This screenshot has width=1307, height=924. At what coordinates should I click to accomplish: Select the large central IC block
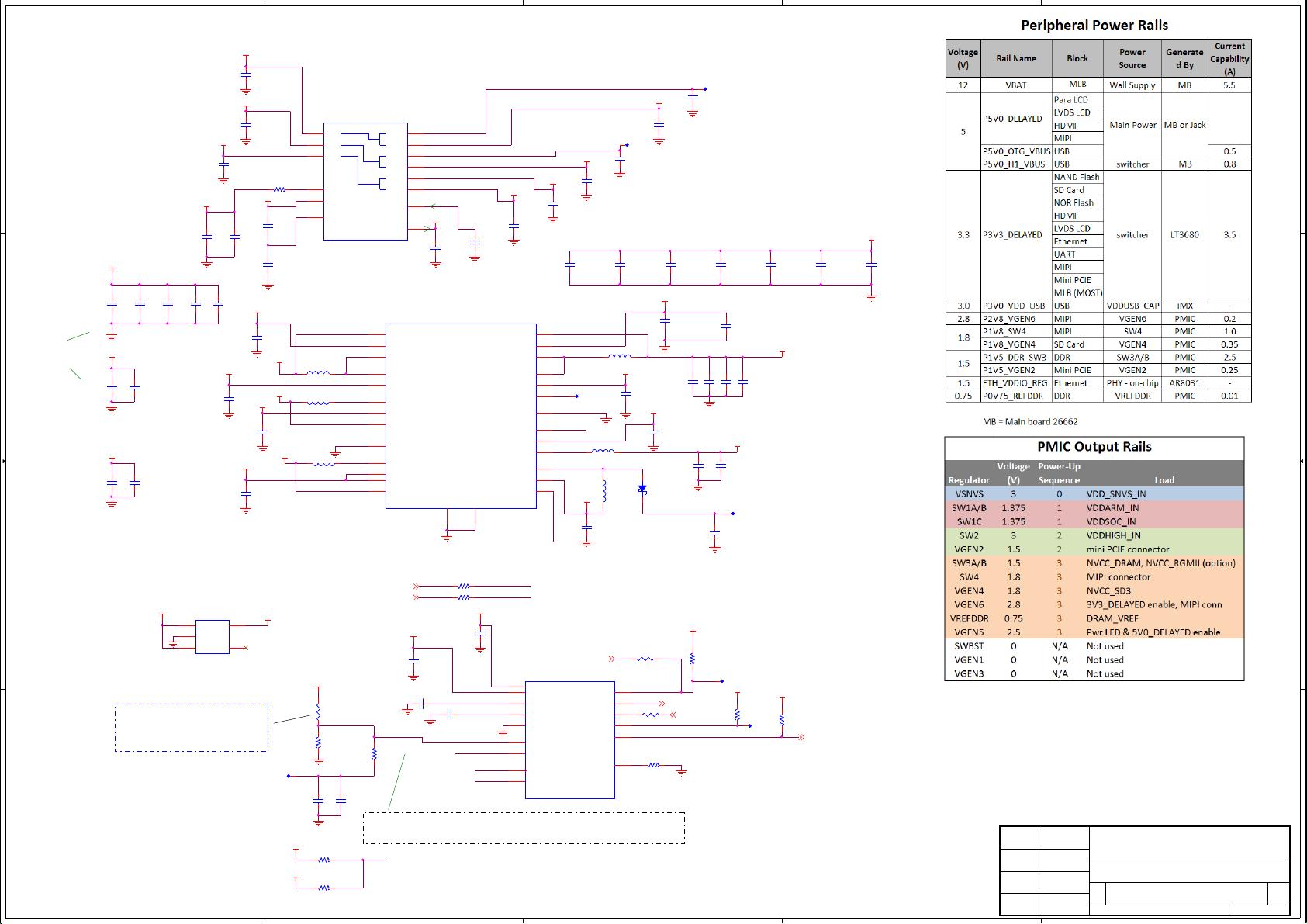tap(461, 416)
